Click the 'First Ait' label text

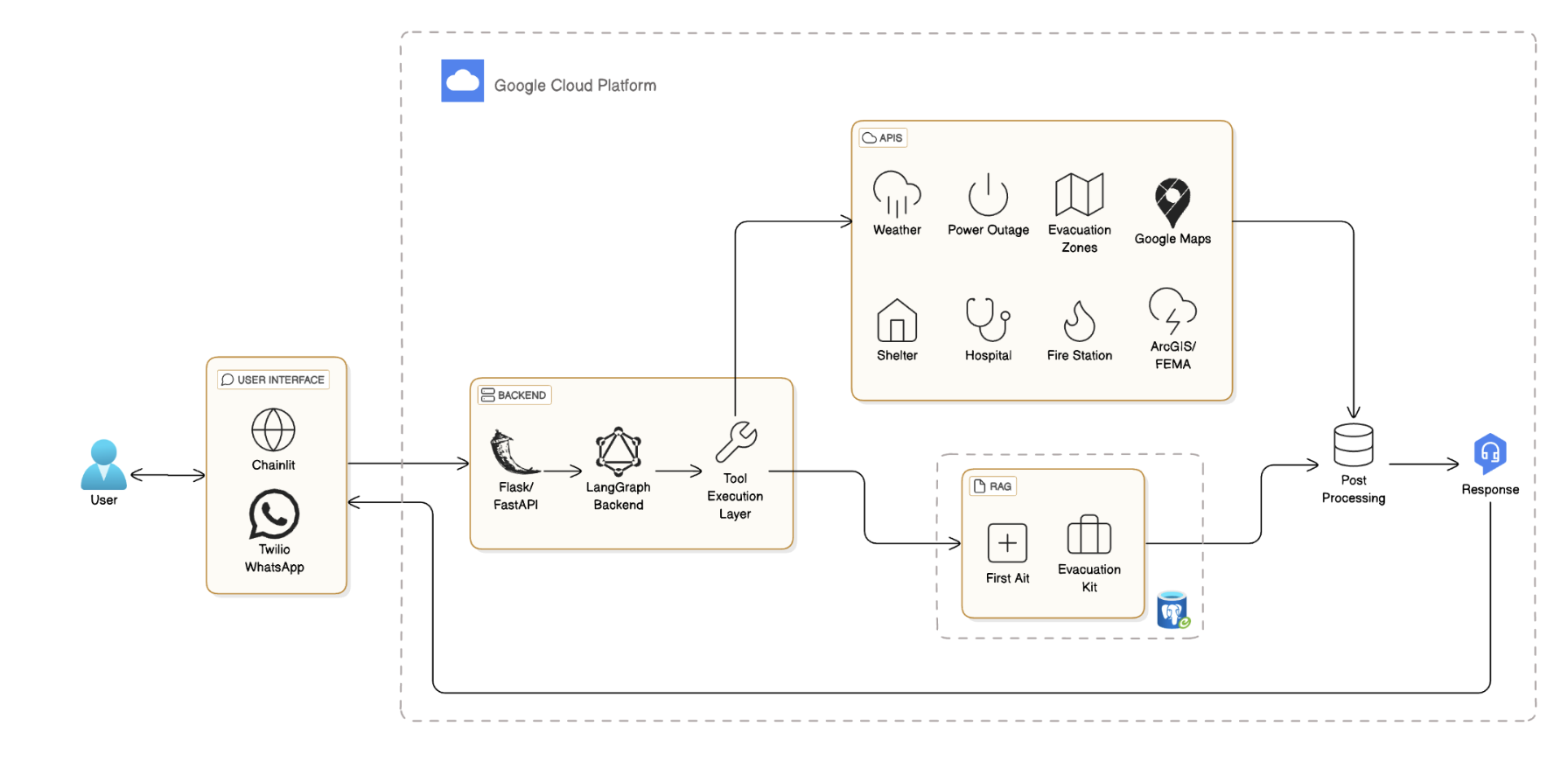pos(1007,578)
